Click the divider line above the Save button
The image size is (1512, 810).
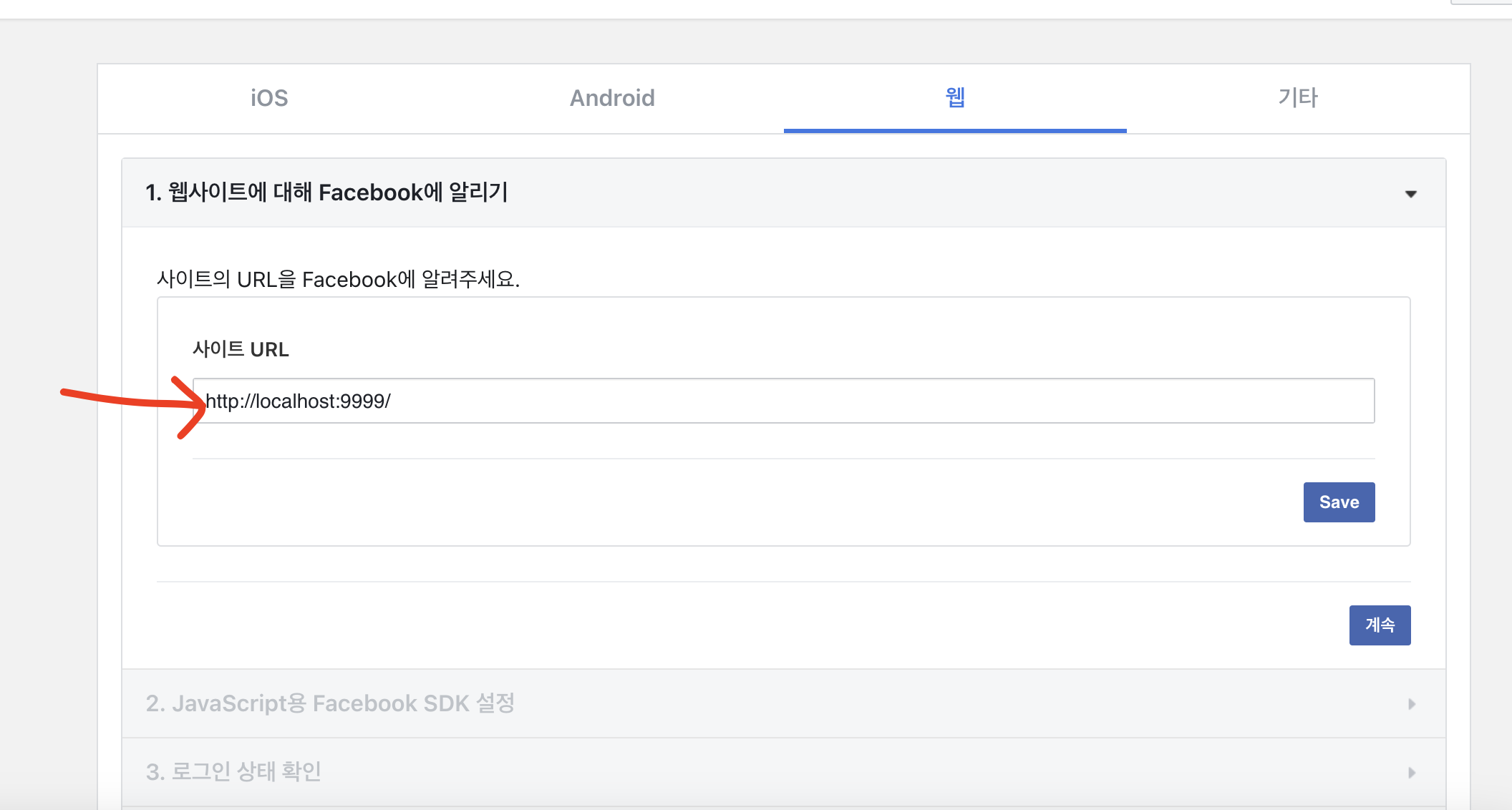point(783,459)
